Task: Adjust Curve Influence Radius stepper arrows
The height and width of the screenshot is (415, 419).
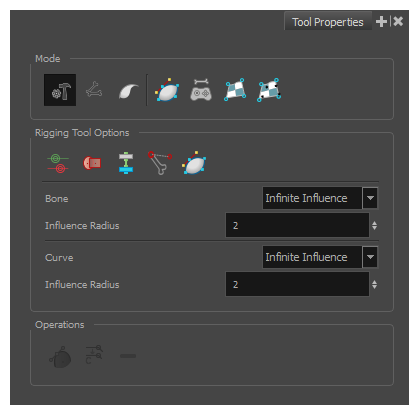Action: pyautogui.click(x=374, y=285)
